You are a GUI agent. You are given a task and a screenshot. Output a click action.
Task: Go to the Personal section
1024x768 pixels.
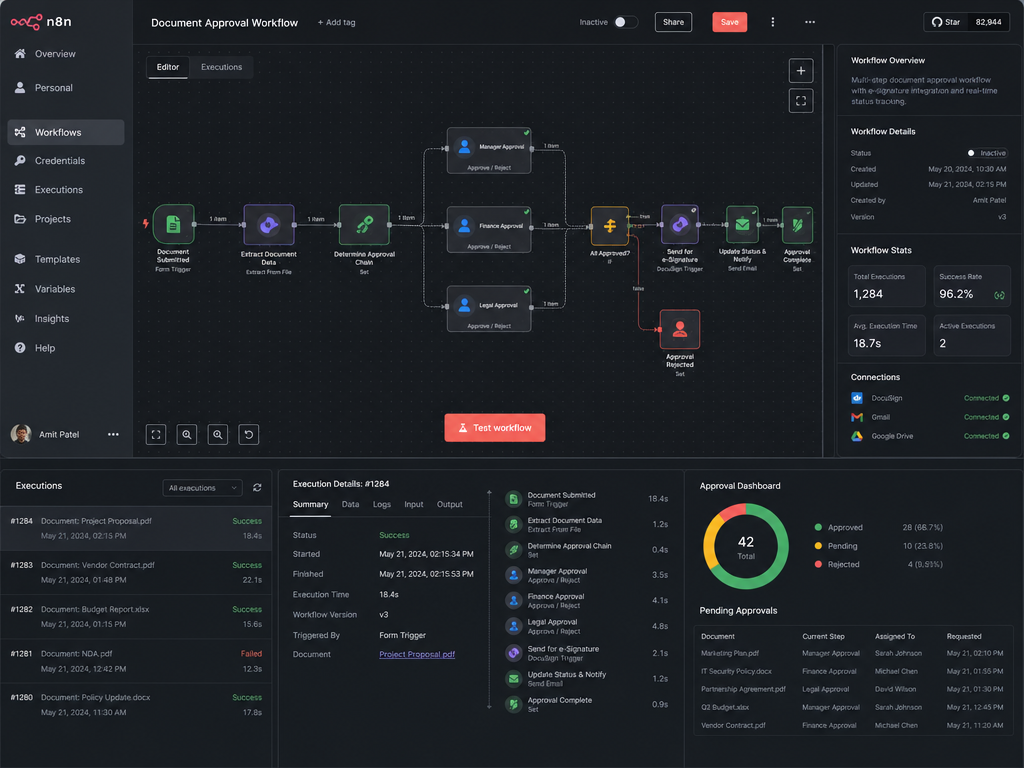click(54, 88)
